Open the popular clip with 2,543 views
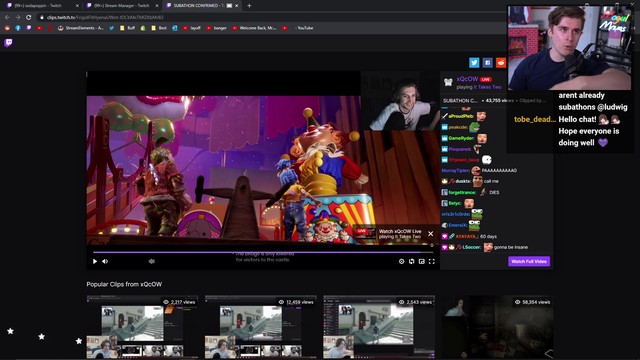The width and height of the screenshot is (640, 360). (379, 327)
